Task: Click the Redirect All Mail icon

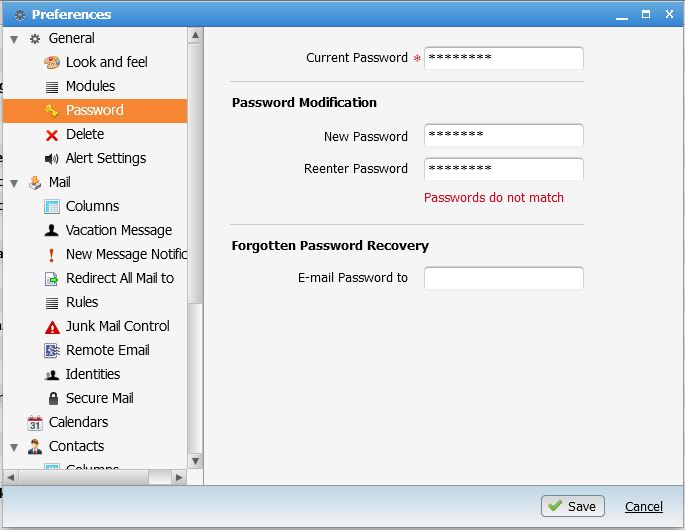Action: (52, 278)
